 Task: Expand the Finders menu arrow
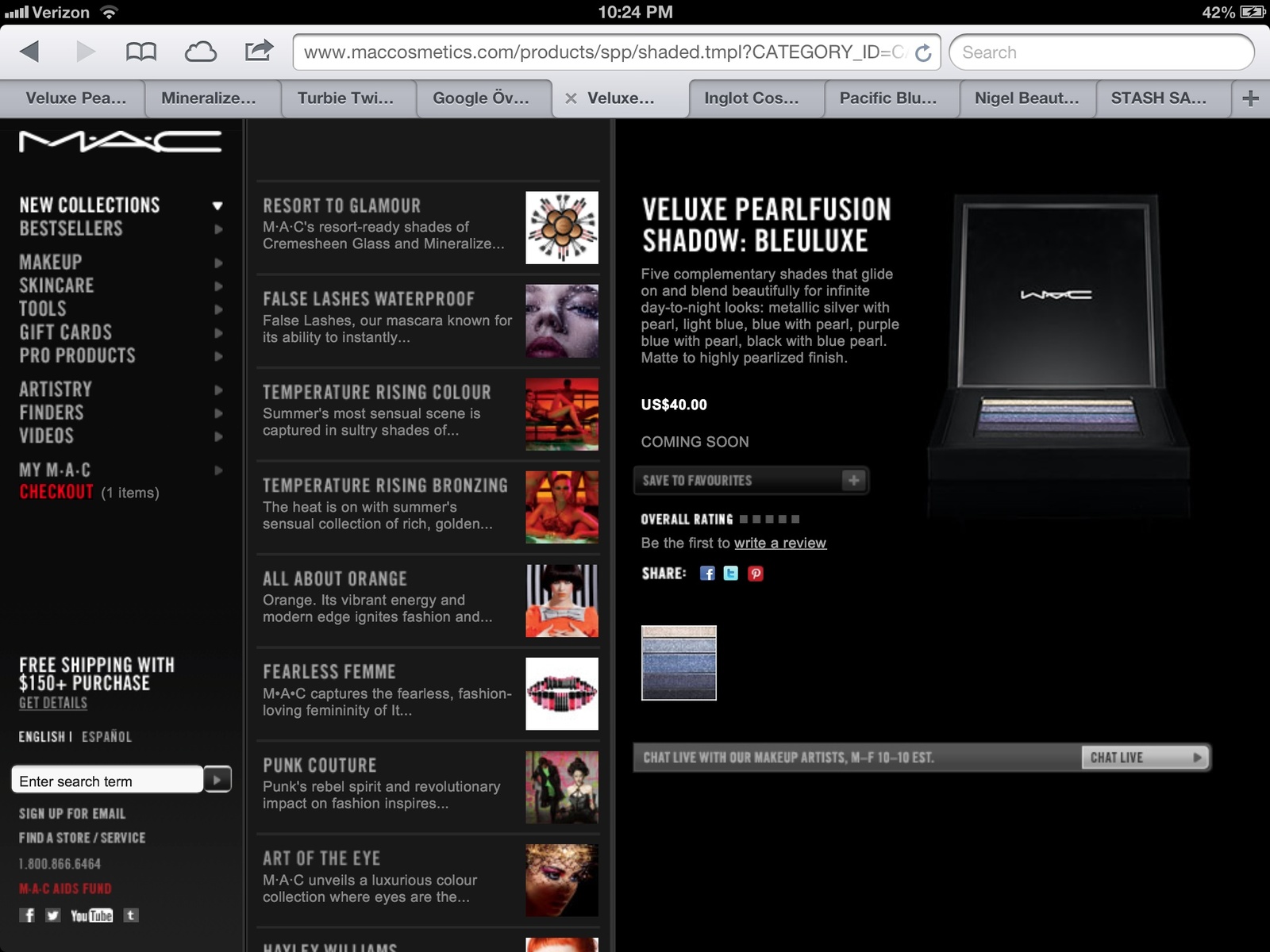pyautogui.click(x=218, y=413)
